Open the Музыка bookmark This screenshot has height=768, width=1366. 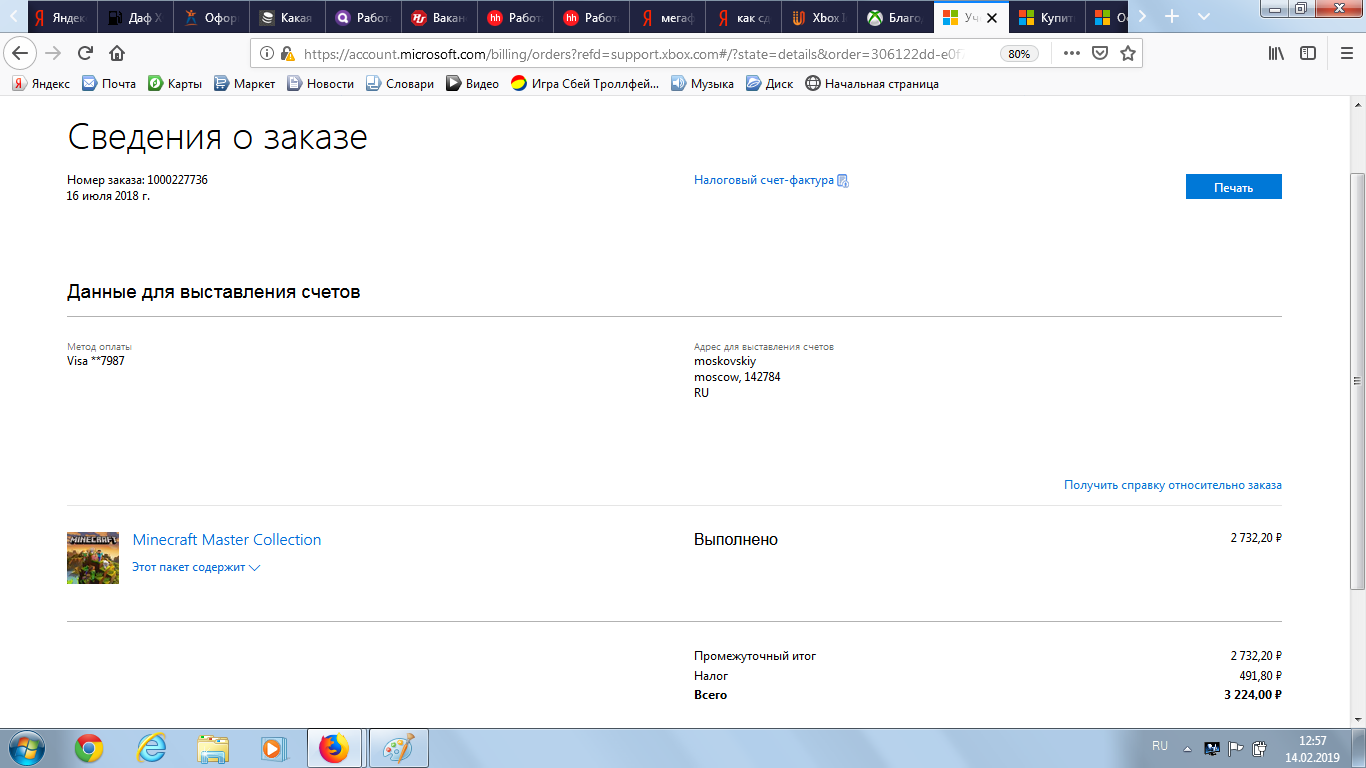tap(702, 84)
